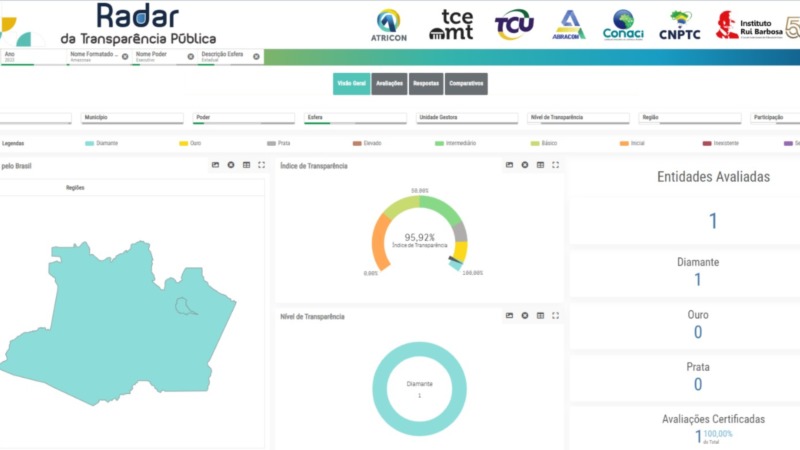Select the Respostas tab
800x450 pixels.
tap(426, 84)
